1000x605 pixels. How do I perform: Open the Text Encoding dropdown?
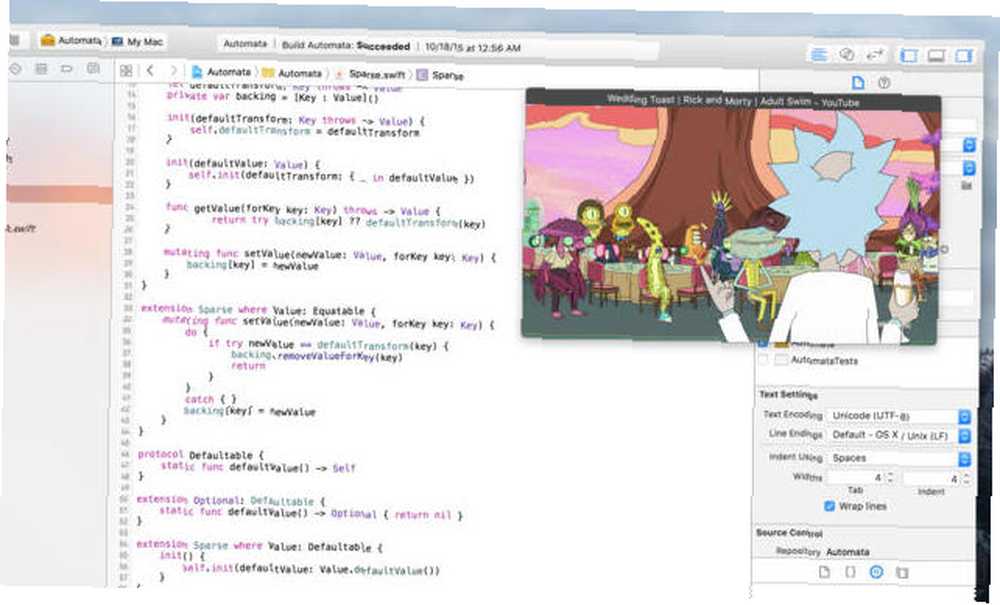(899, 416)
